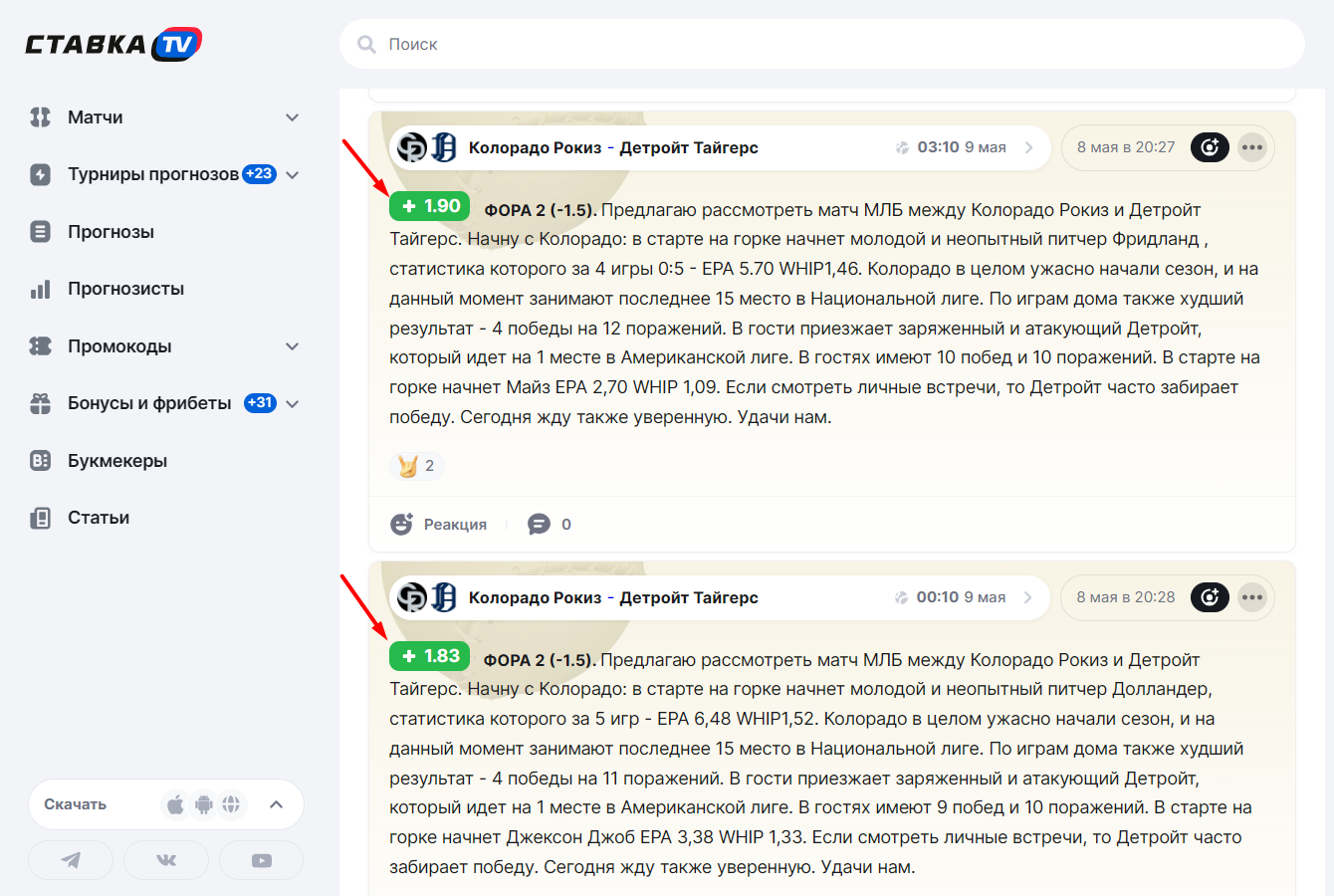Click the +31 badge near Бонусы и фрибеты

260,403
